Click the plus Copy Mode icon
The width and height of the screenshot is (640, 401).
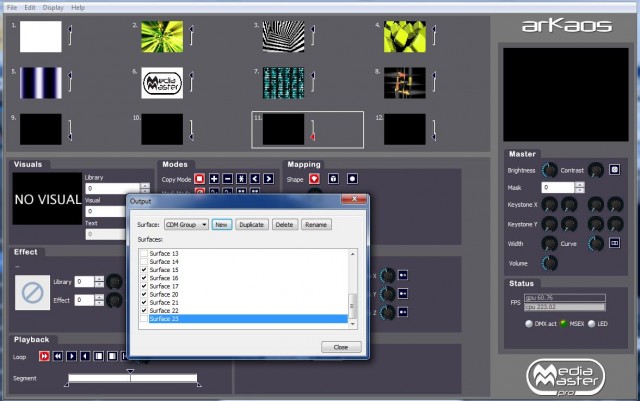point(213,179)
